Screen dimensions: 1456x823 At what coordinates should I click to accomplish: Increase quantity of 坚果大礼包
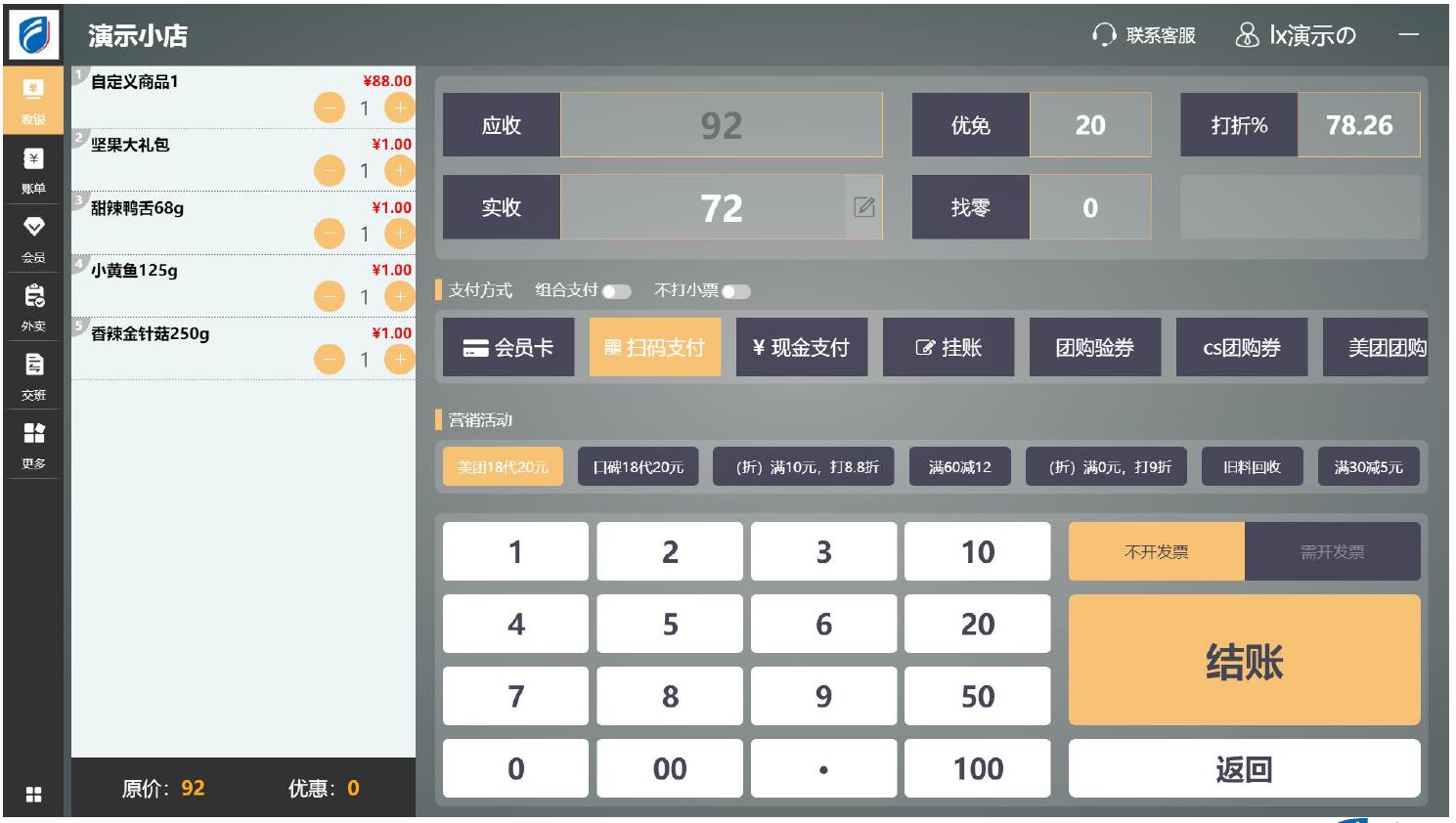399,171
